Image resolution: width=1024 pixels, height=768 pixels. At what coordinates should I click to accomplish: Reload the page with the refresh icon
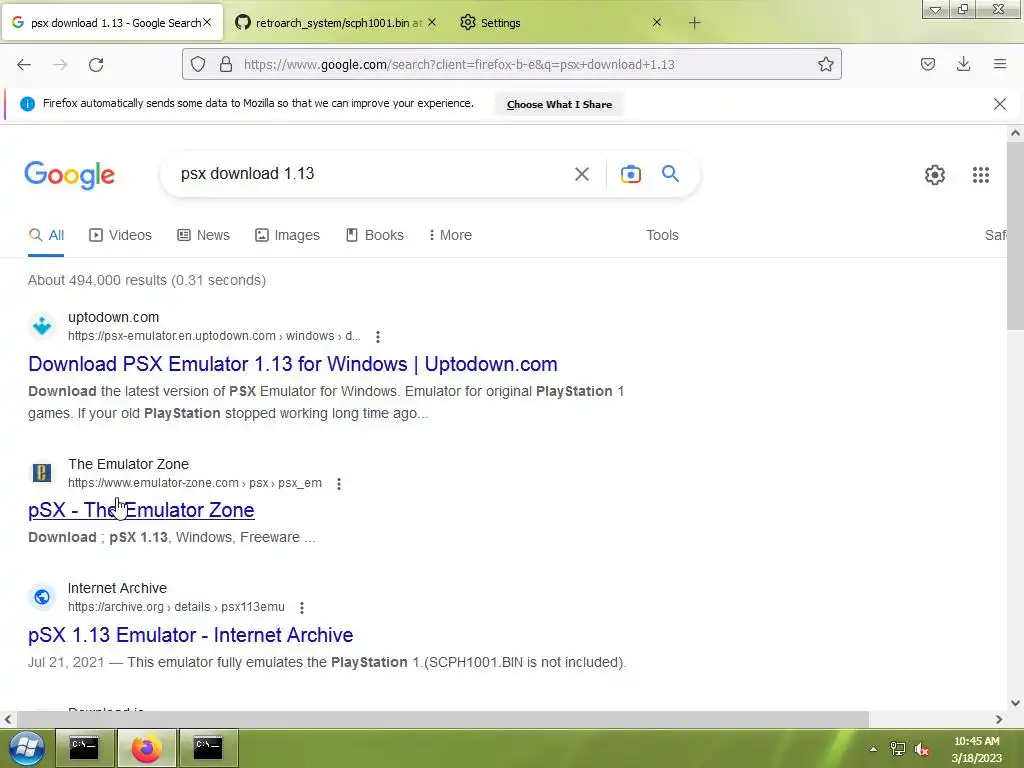tap(96, 64)
